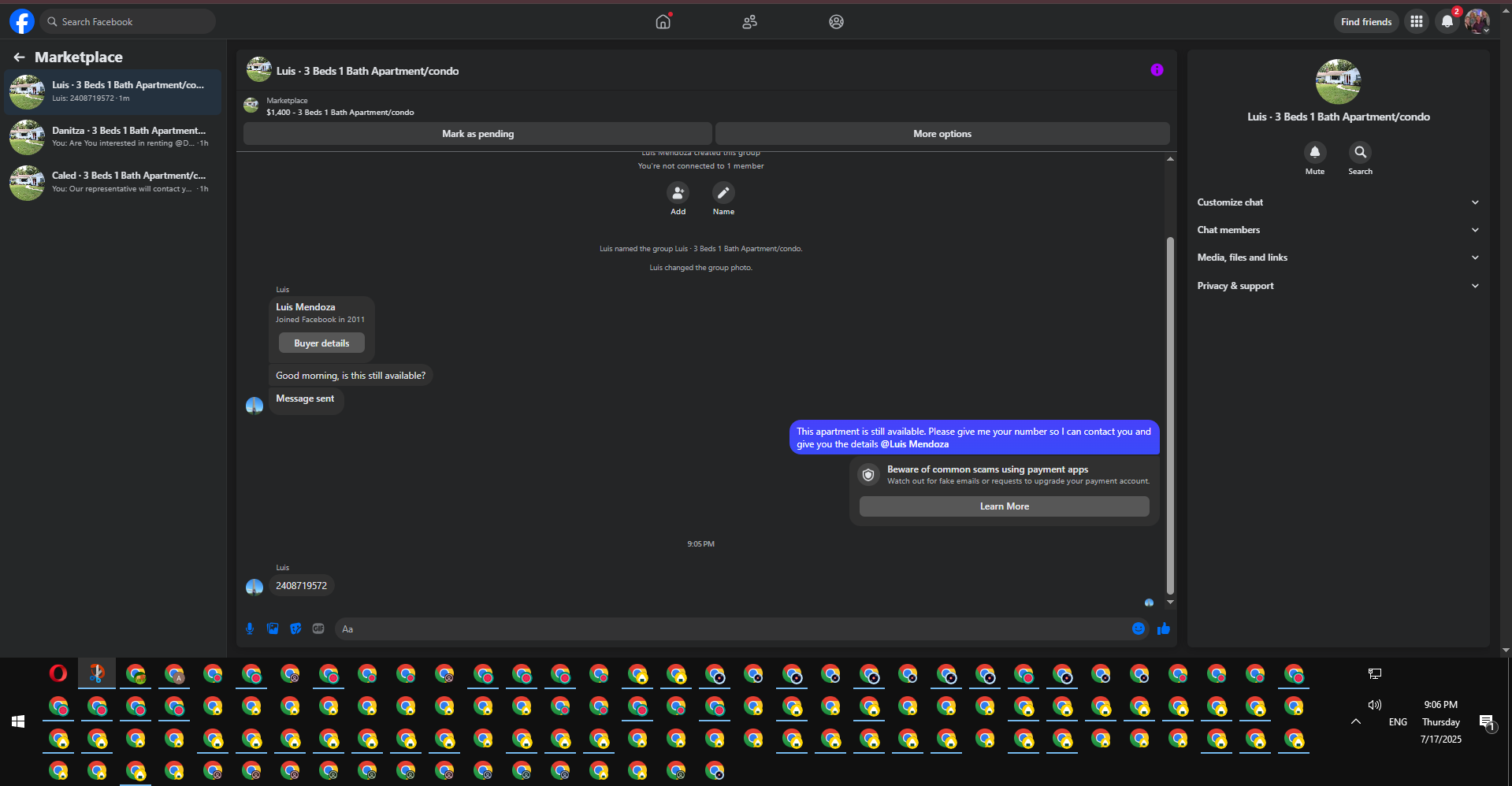Open the account profile avatar menu
This screenshot has width=1512, height=786.
(x=1477, y=21)
